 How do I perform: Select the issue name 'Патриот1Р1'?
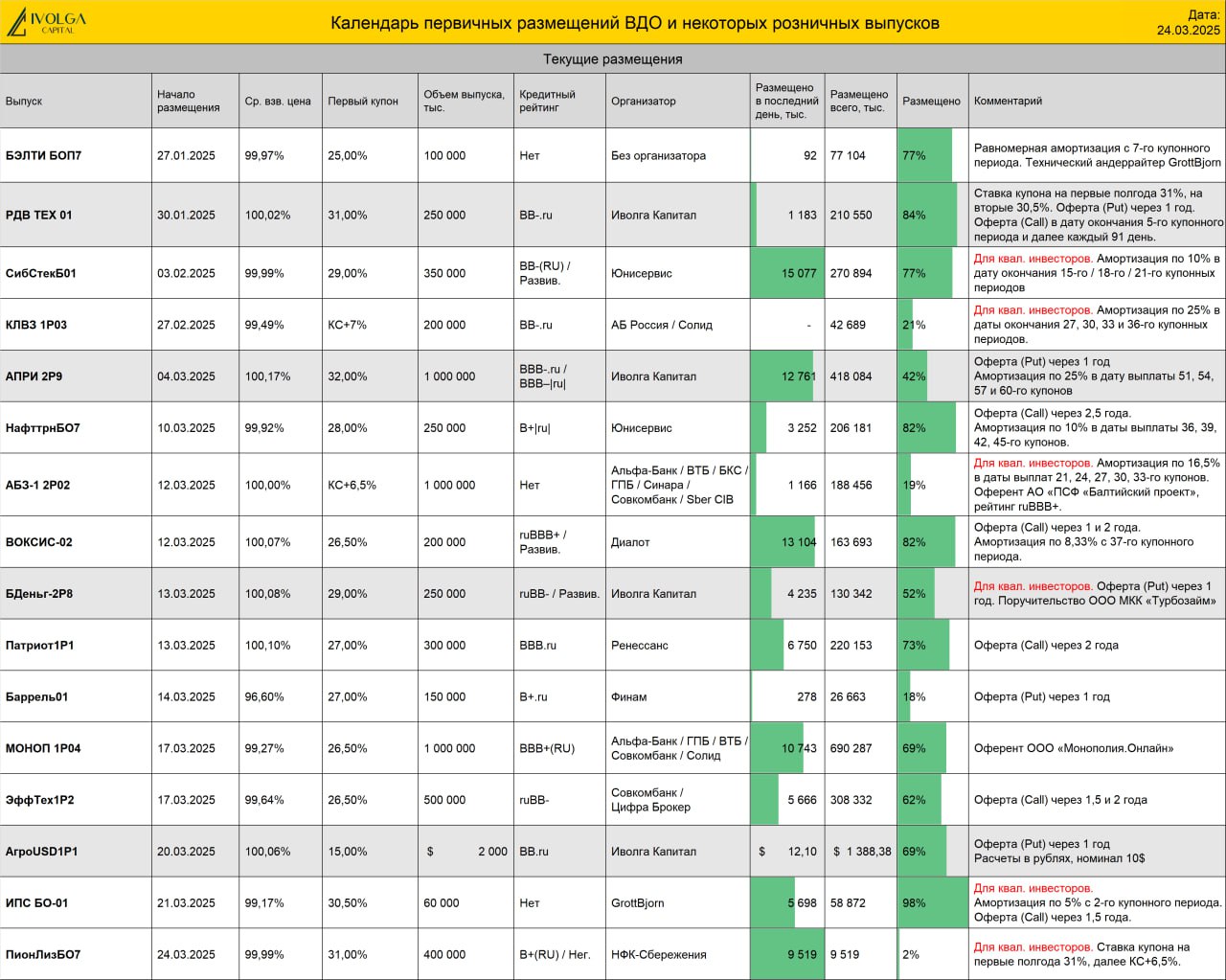(x=40, y=646)
